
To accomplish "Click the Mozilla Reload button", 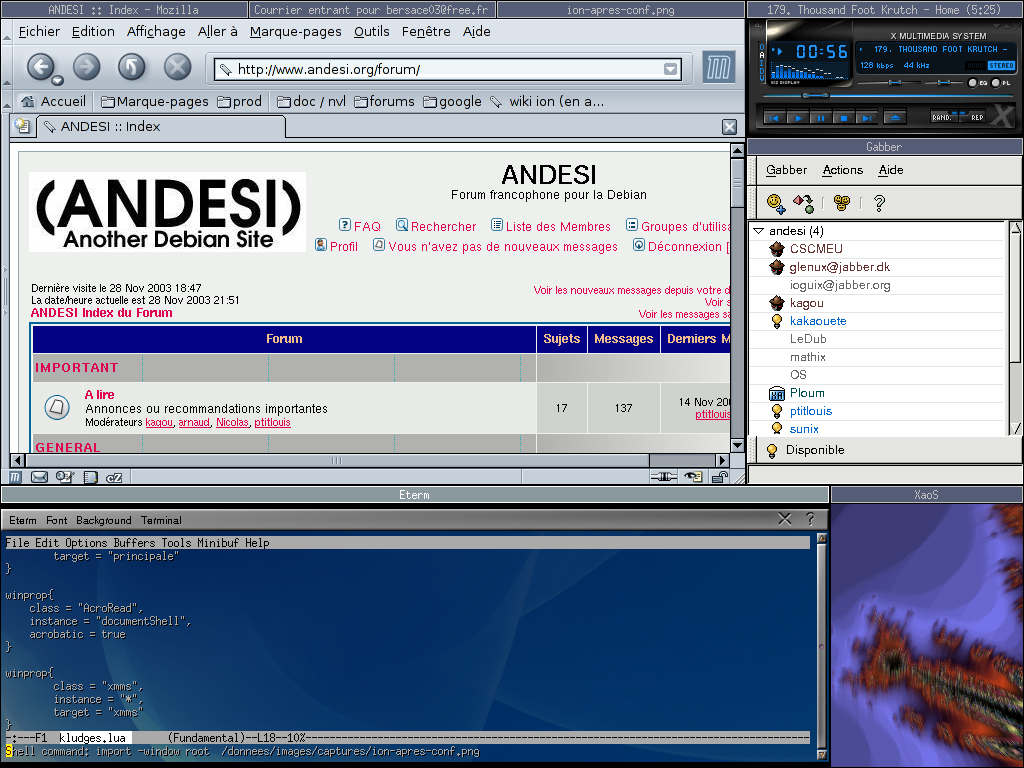I will pos(131,67).
